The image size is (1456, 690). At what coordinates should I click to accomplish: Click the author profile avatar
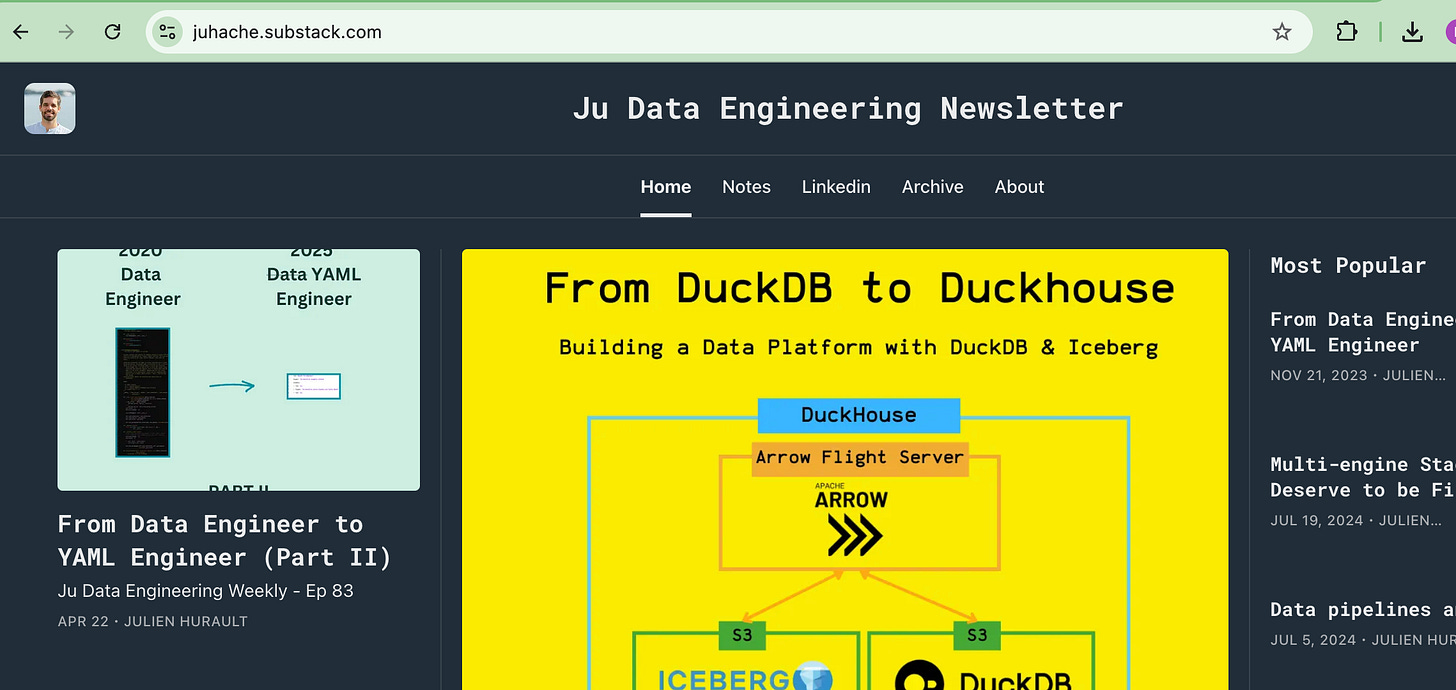50,108
